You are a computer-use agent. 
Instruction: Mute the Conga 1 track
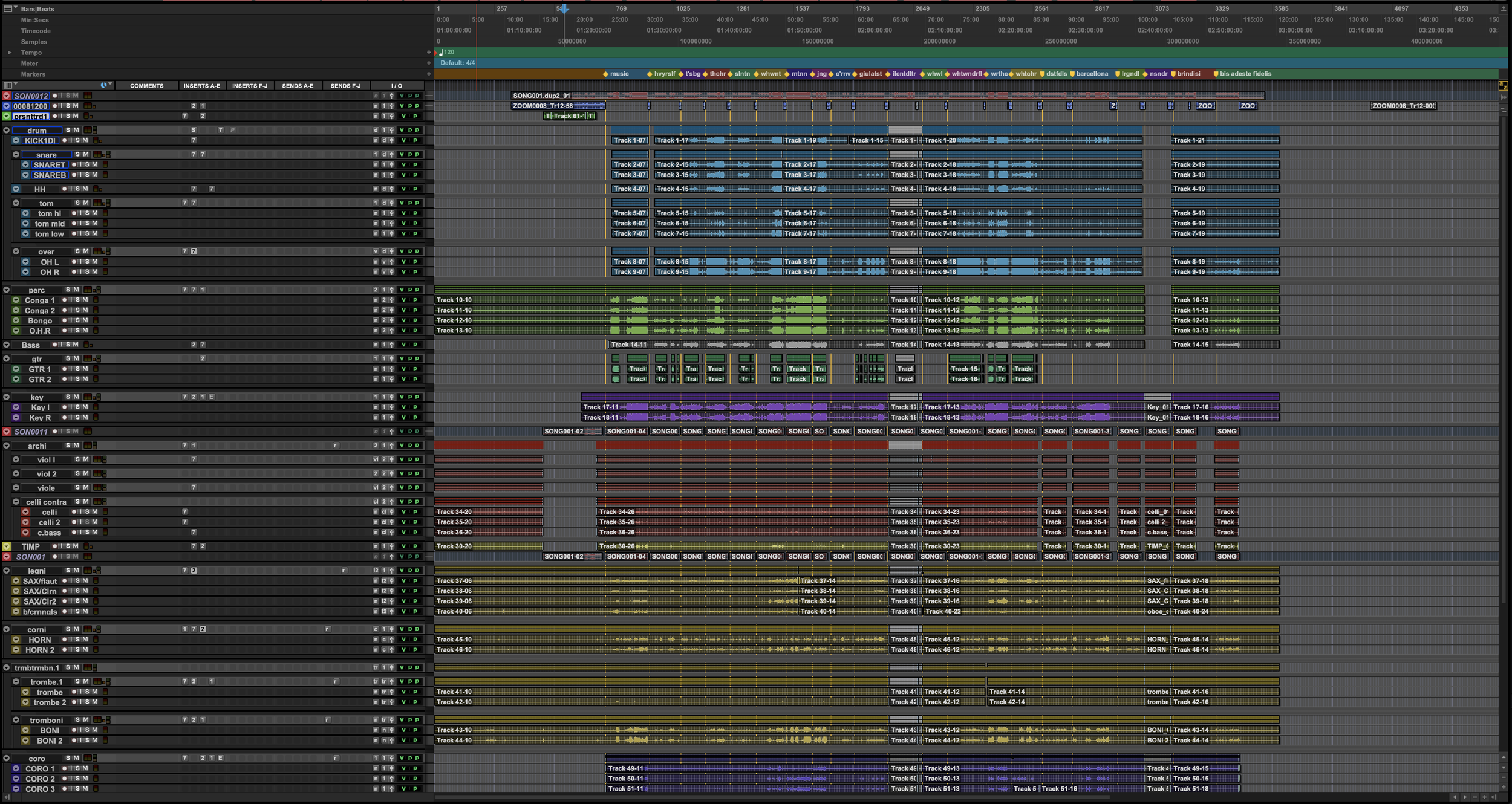pos(85,300)
